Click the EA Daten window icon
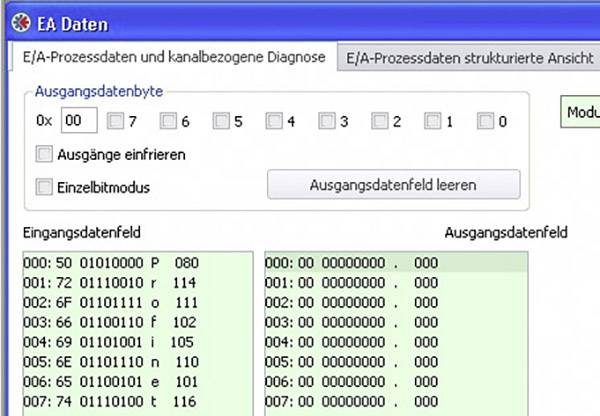The image size is (600, 416). pyautogui.click(x=18, y=19)
